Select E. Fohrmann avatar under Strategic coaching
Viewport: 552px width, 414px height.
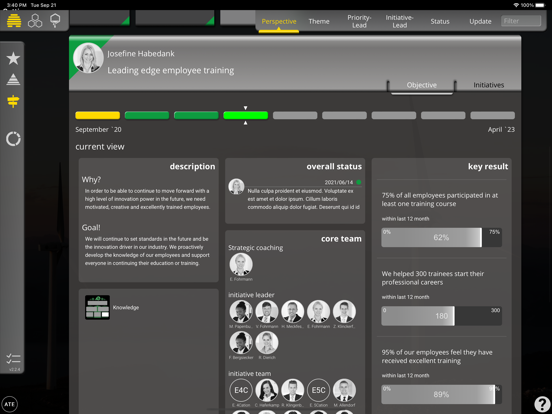coord(241,264)
